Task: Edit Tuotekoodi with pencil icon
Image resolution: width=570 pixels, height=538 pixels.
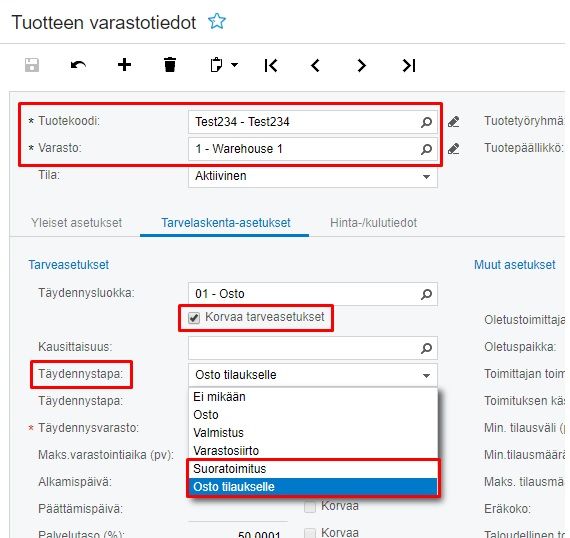Action: pyautogui.click(x=454, y=122)
